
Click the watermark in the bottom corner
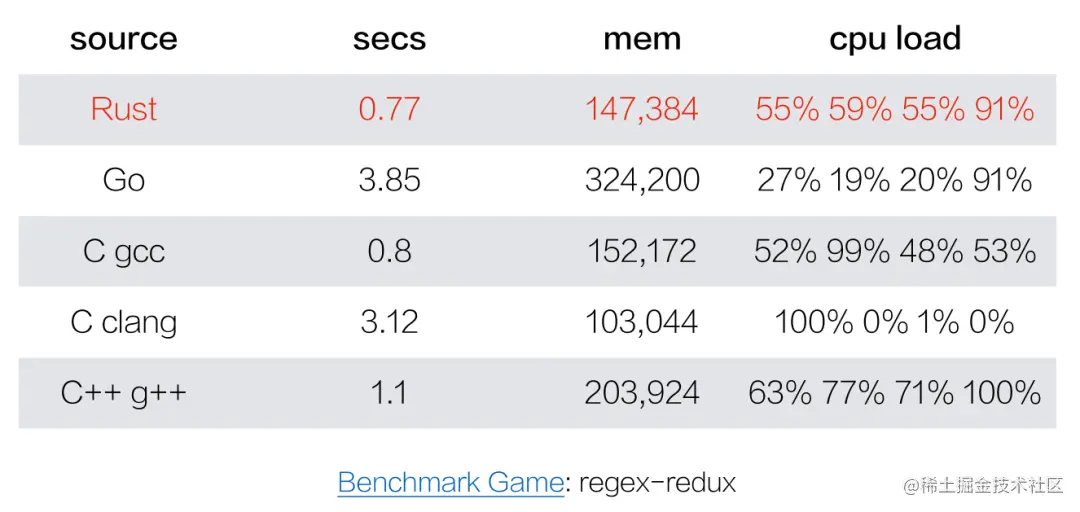tap(986, 484)
